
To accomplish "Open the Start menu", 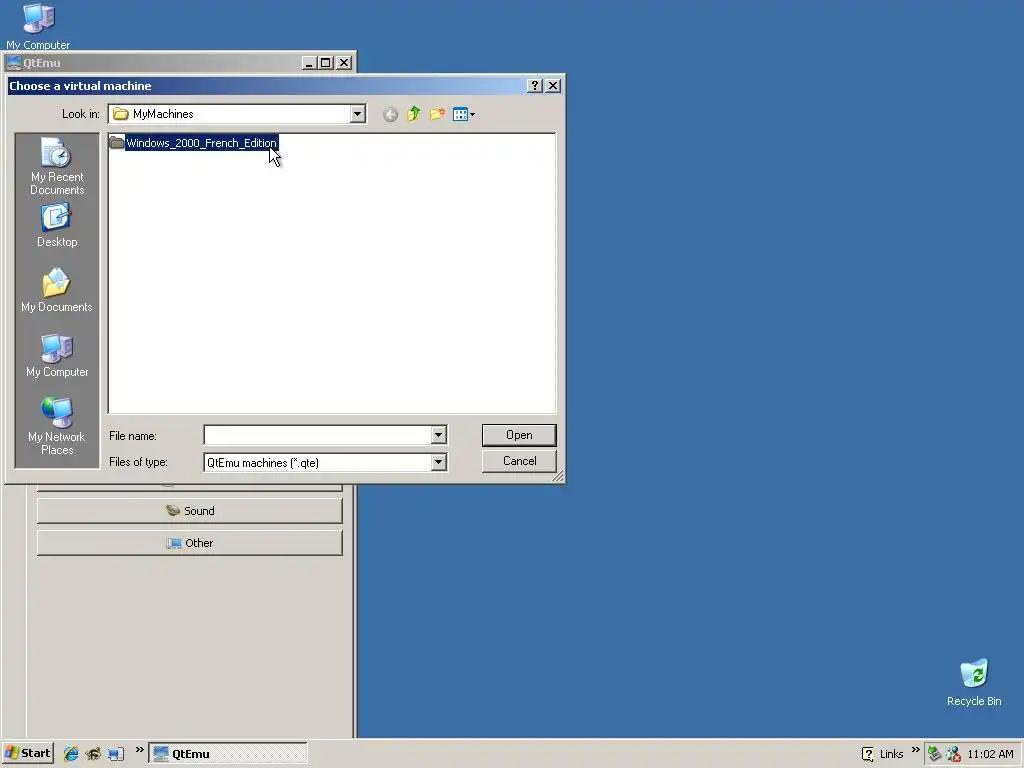I will 27,753.
